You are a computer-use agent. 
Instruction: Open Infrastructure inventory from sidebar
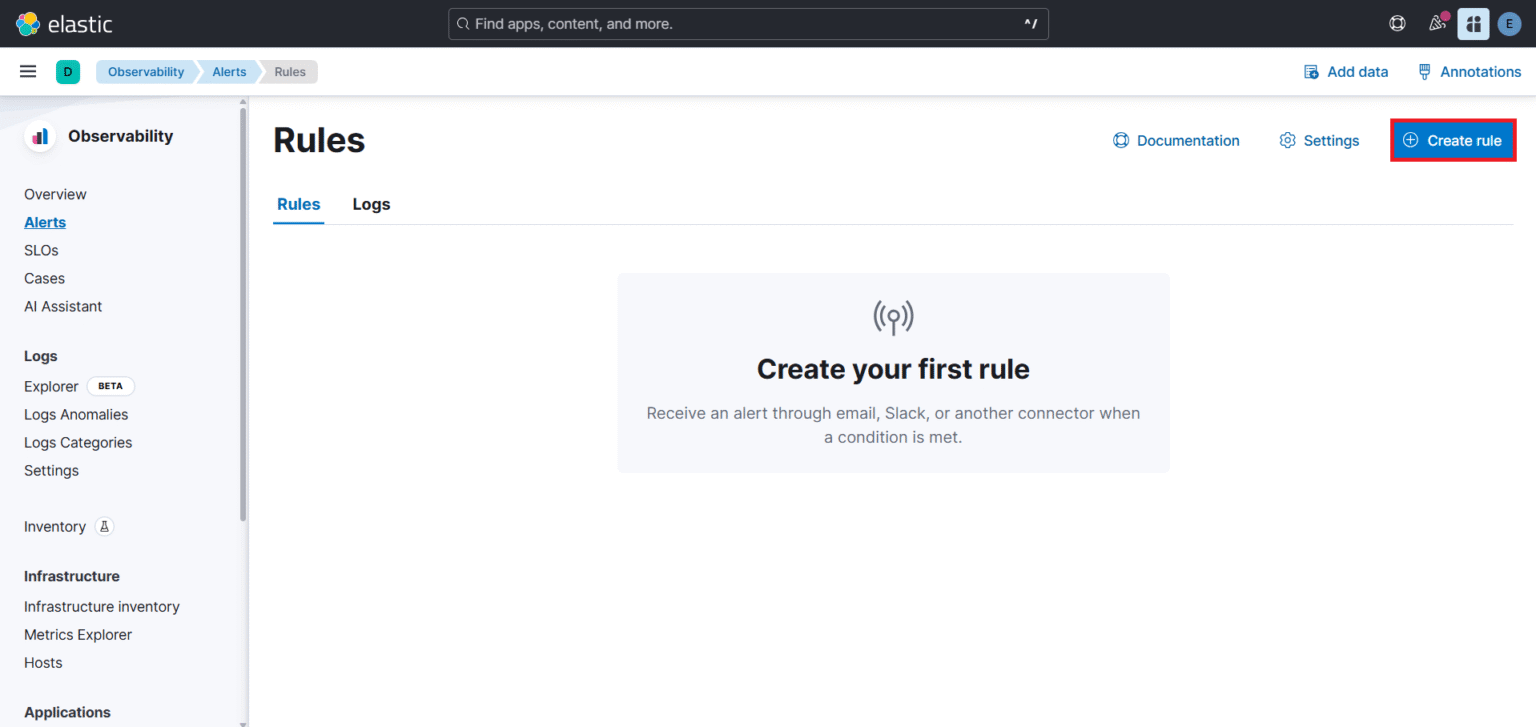pyautogui.click(x=101, y=606)
